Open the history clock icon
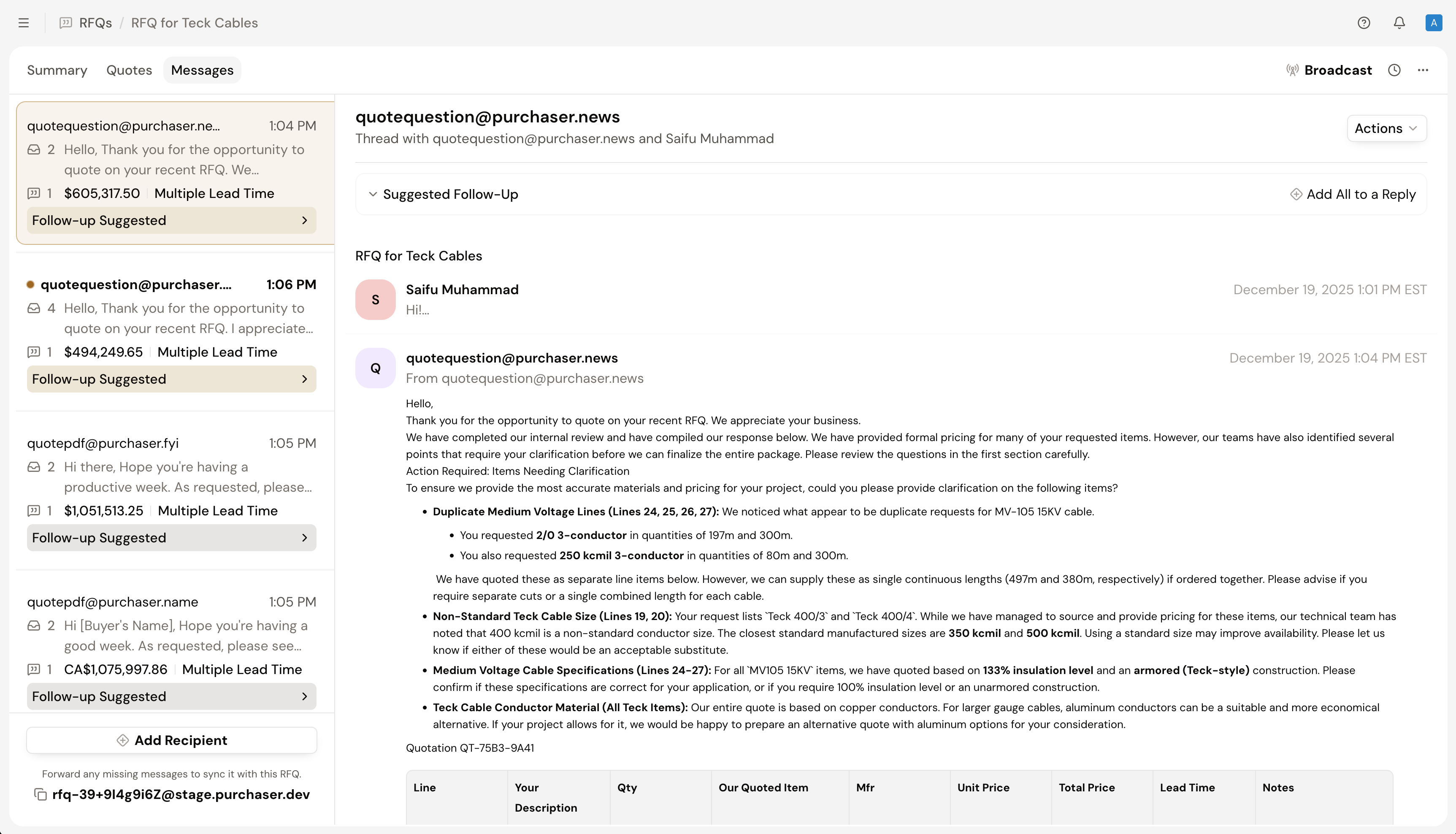The height and width of the screenshot is (834, 1456). click(1394, 70)
